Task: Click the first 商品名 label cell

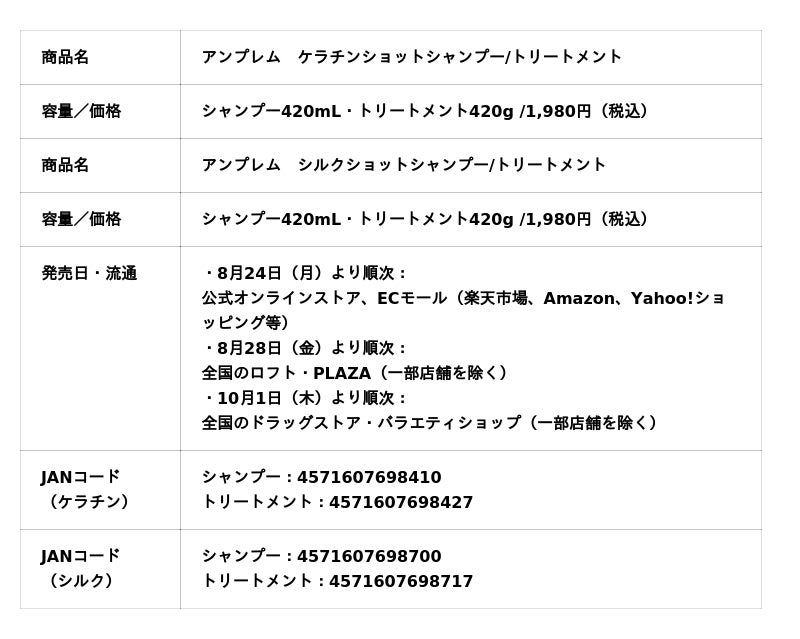Action: (100, 57)
